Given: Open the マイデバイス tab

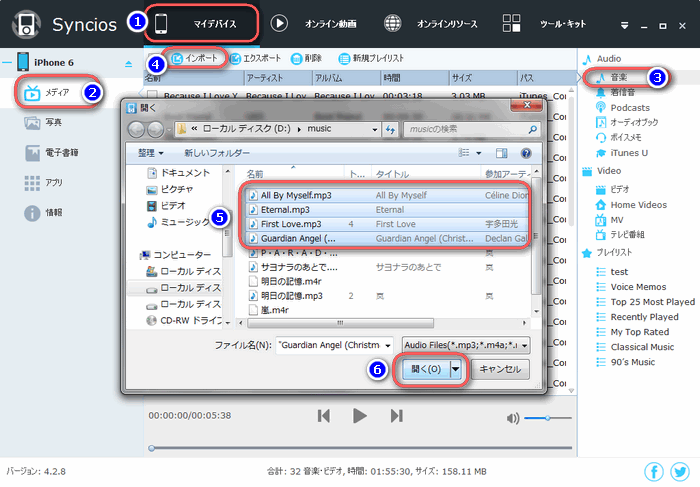Looking at the screenshot, I should (202, 24).
